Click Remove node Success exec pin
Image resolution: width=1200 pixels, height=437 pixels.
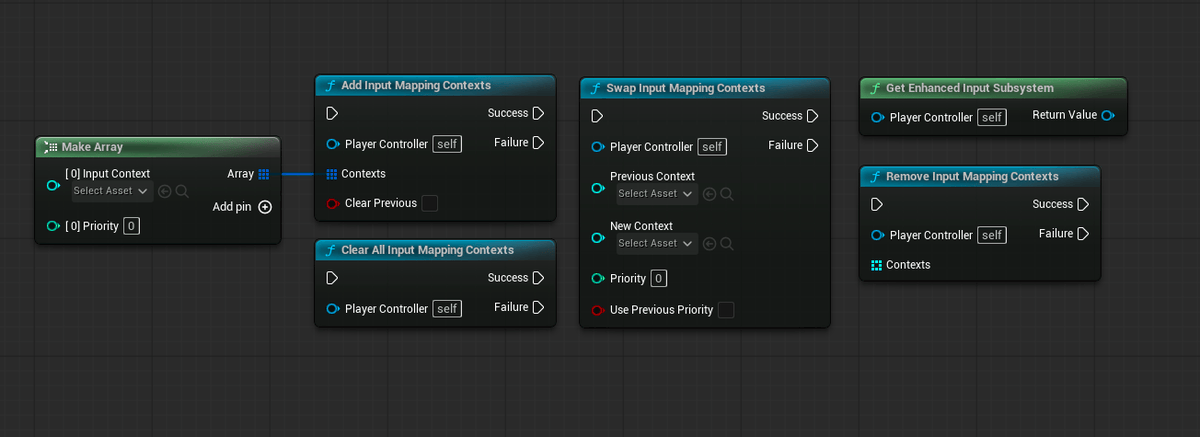coord(1083,204)
